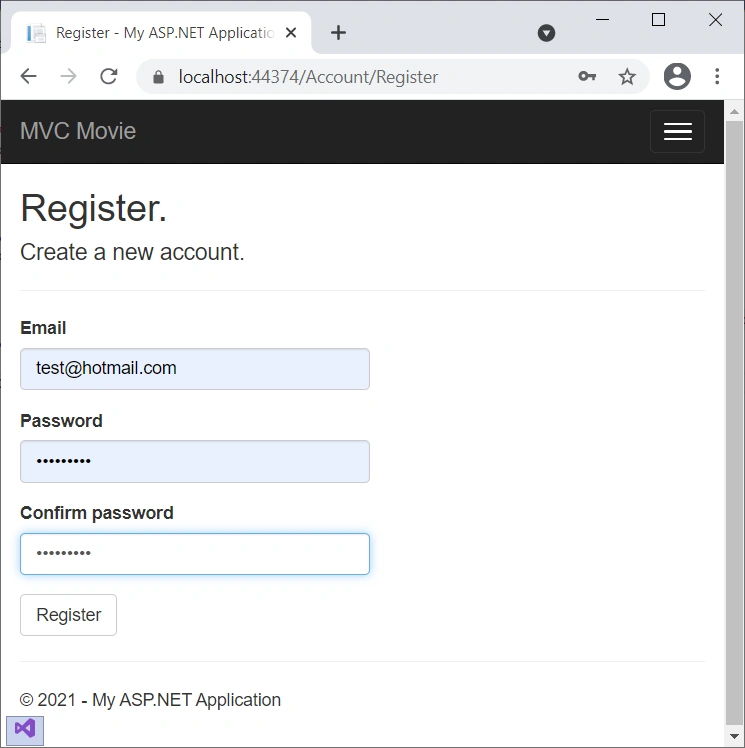Submit the form with Register button
This screenshot has height=748, width=745.
click(68, 615)
